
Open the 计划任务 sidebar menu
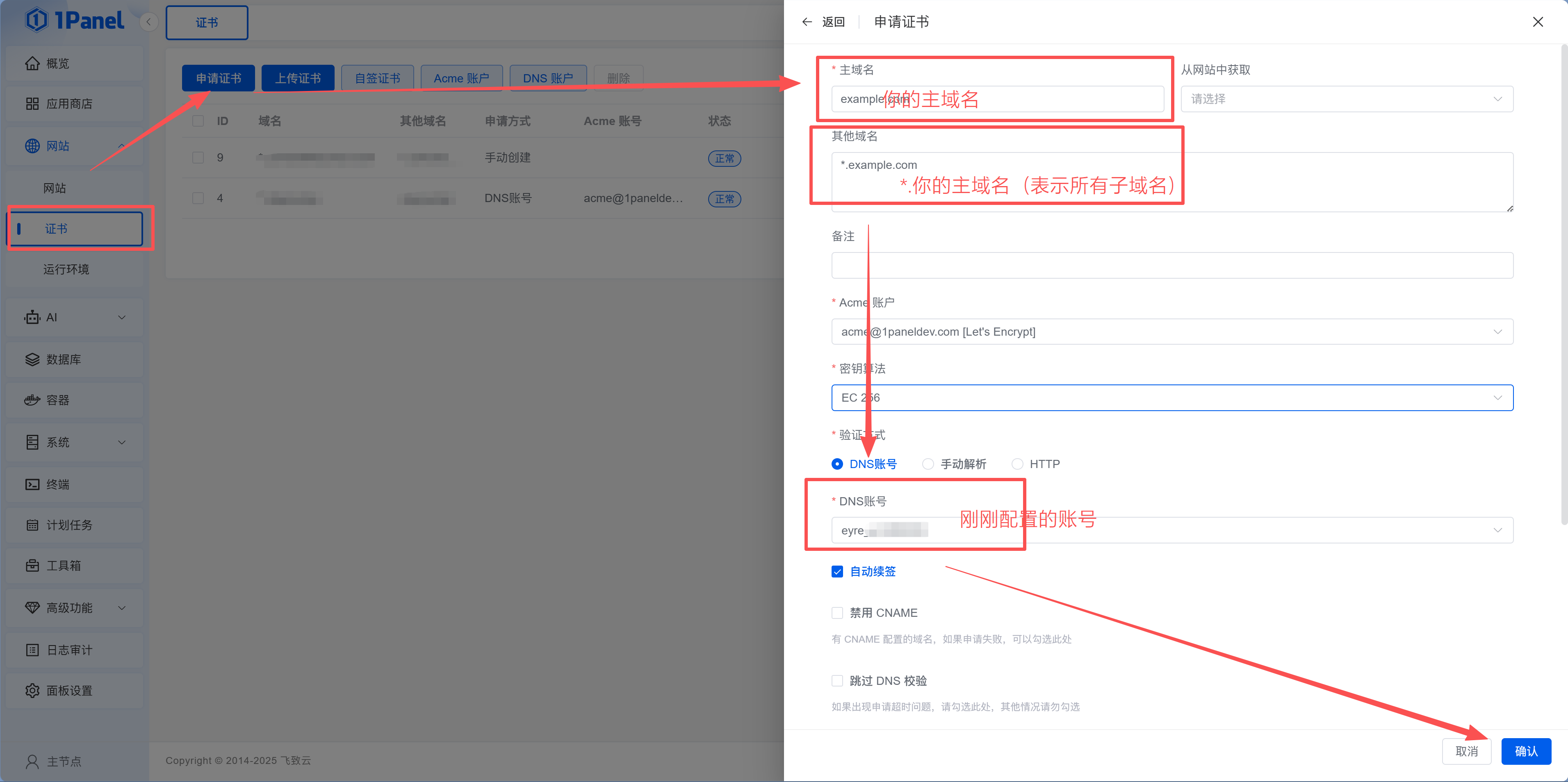click(69, 525)
